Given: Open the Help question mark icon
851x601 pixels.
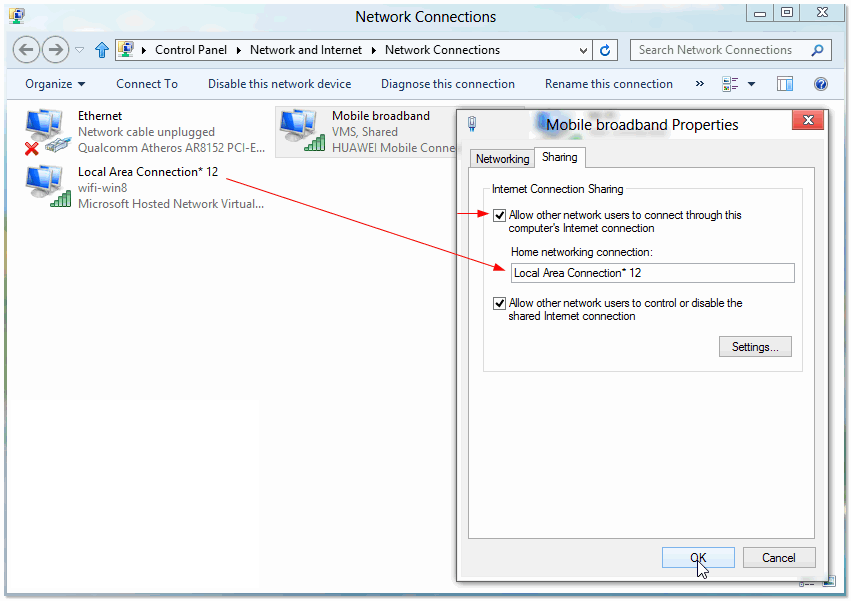Looking at the screenshot, I should (821, 84).
